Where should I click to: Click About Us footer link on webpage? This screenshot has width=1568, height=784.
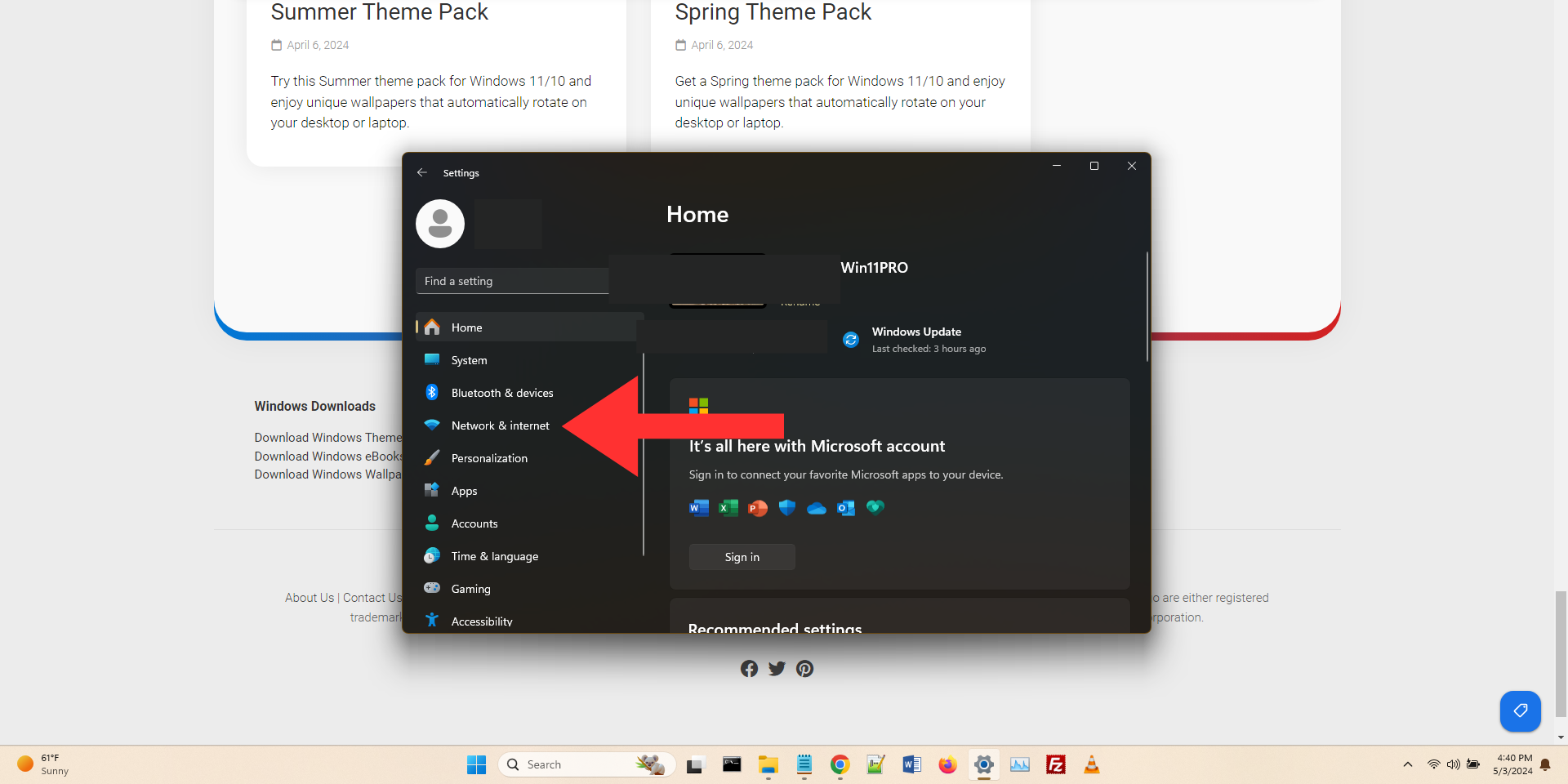tap(310, 598)
